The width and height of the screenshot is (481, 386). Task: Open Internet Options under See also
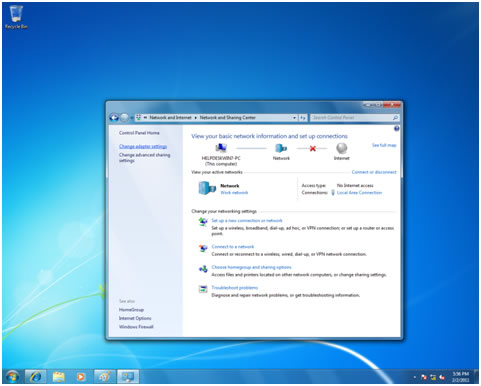135,318
